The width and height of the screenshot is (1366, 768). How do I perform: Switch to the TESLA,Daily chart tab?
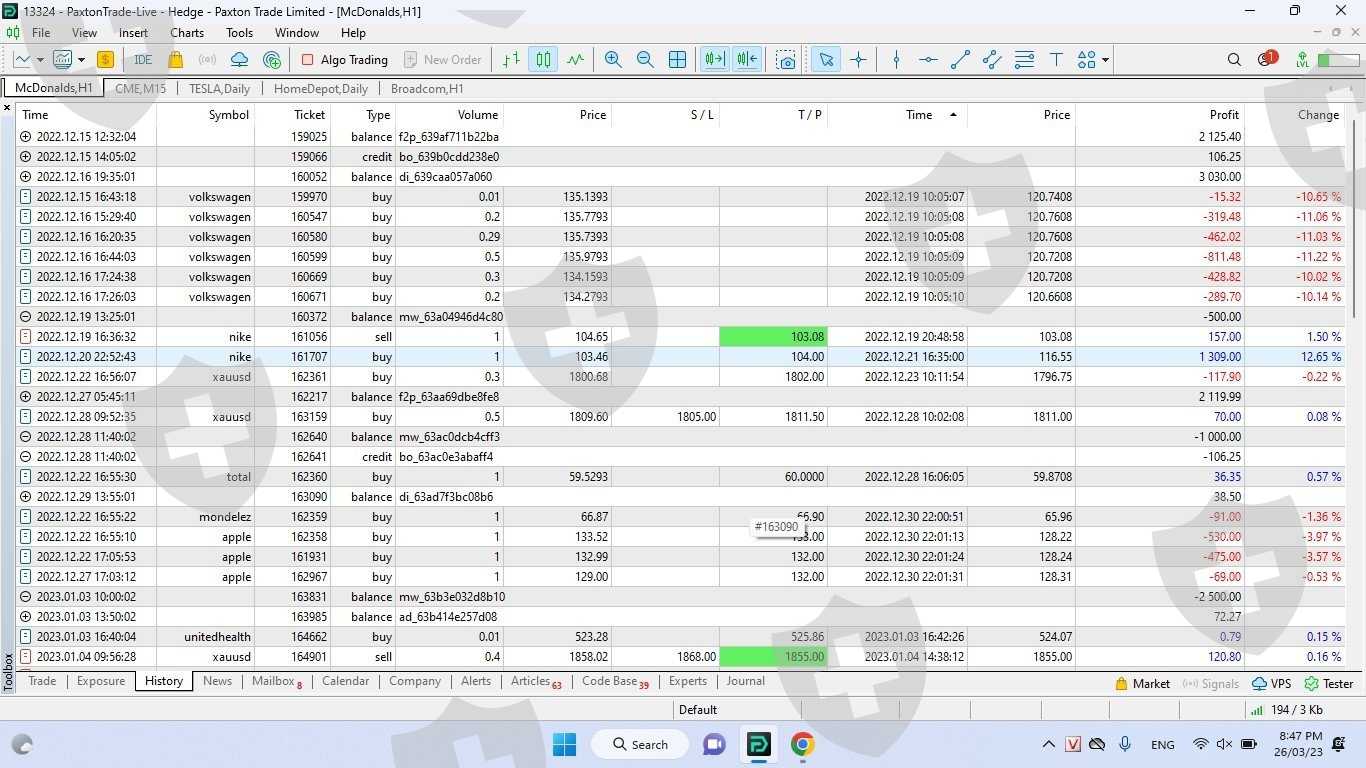point(219,88)
